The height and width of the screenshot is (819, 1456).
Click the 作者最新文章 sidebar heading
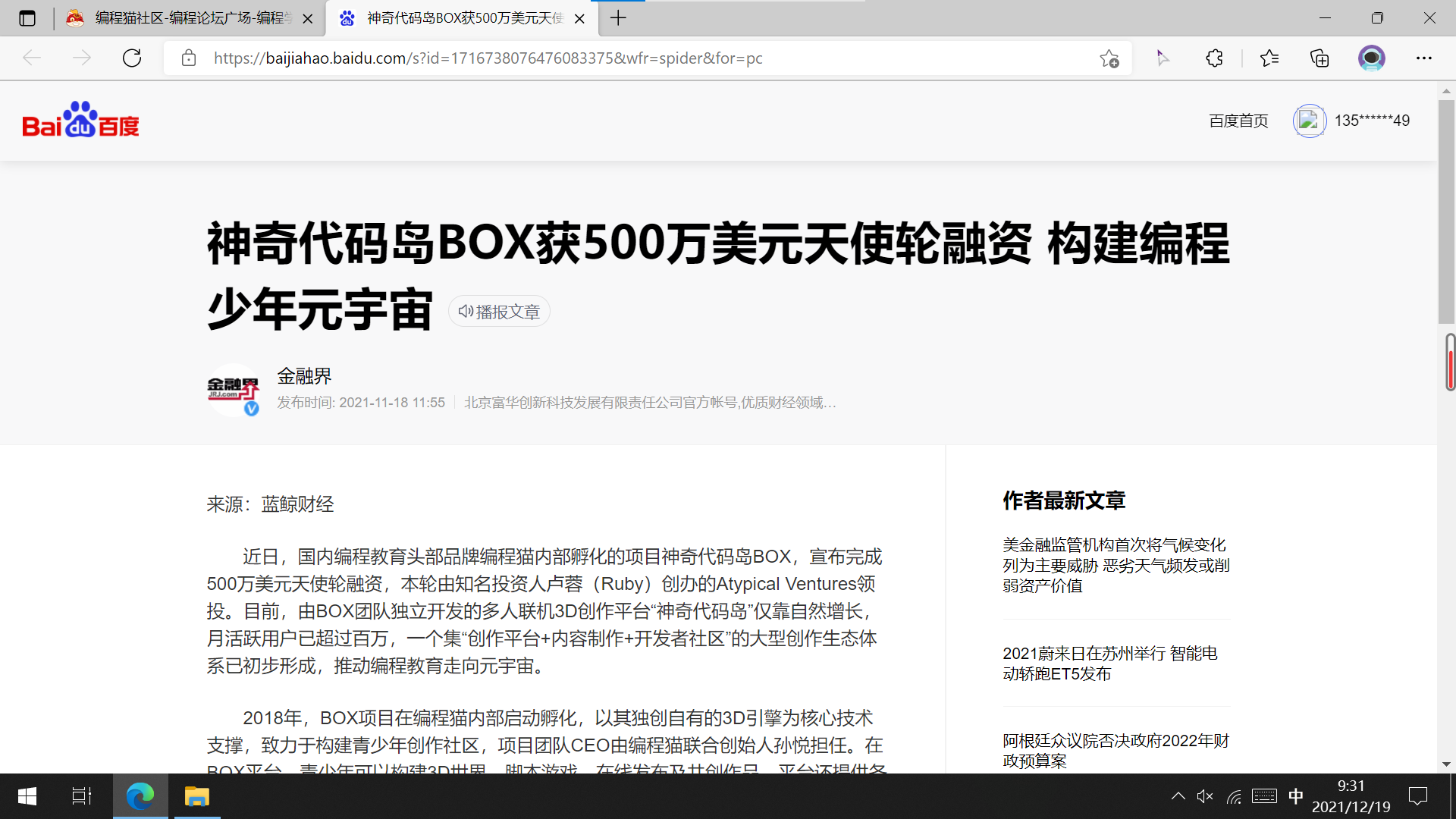[1064, 500]
